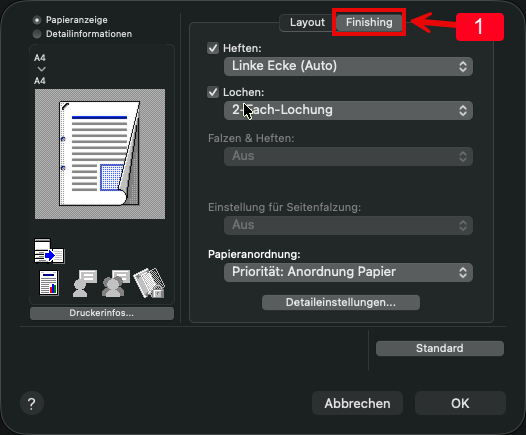Open the Einstellung für Seitenfalzung dropdown
Viewport: 526px width, 435px height.
348,225
